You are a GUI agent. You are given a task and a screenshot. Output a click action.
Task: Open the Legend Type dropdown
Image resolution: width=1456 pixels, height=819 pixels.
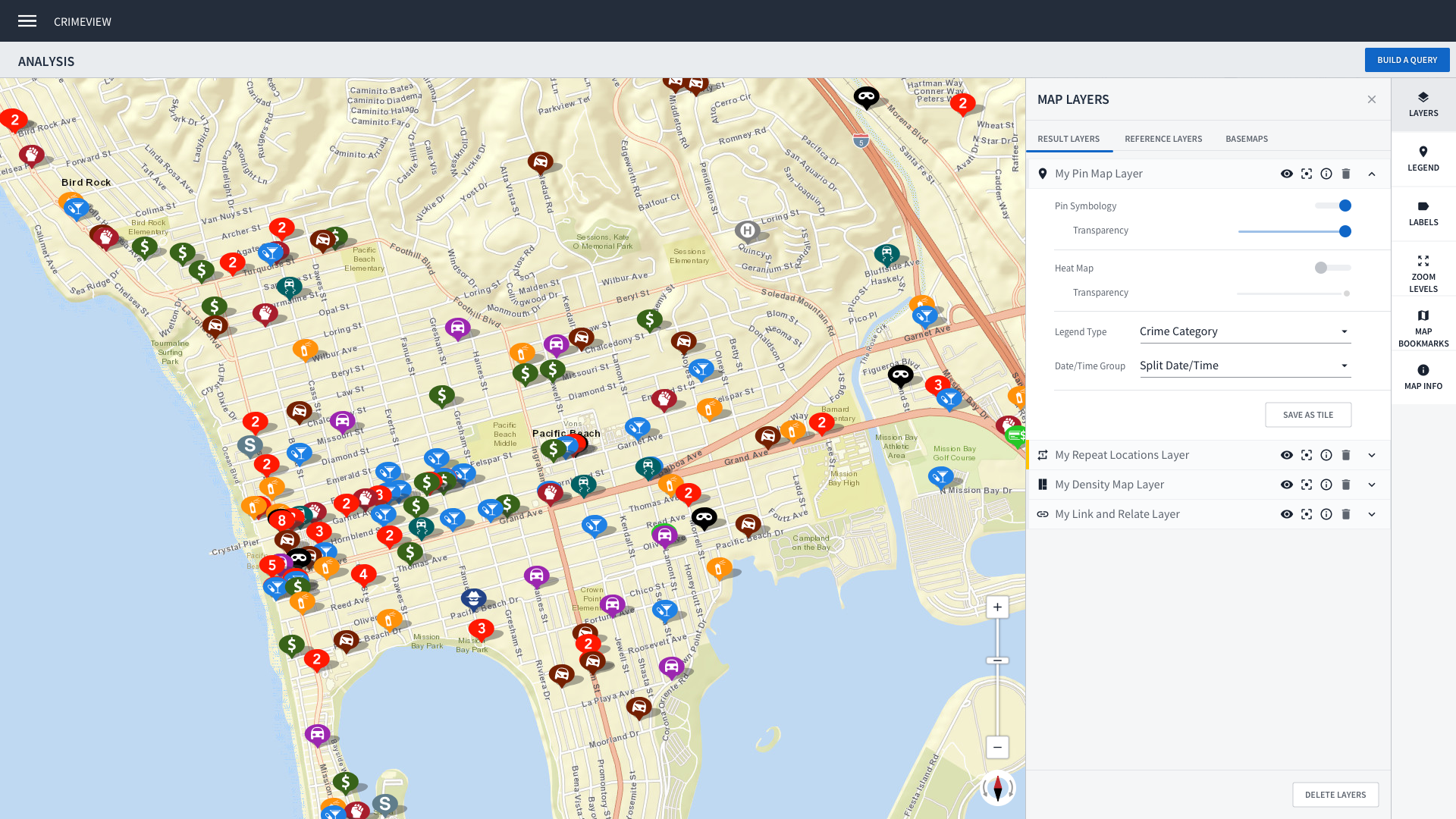click(1244, 331)
